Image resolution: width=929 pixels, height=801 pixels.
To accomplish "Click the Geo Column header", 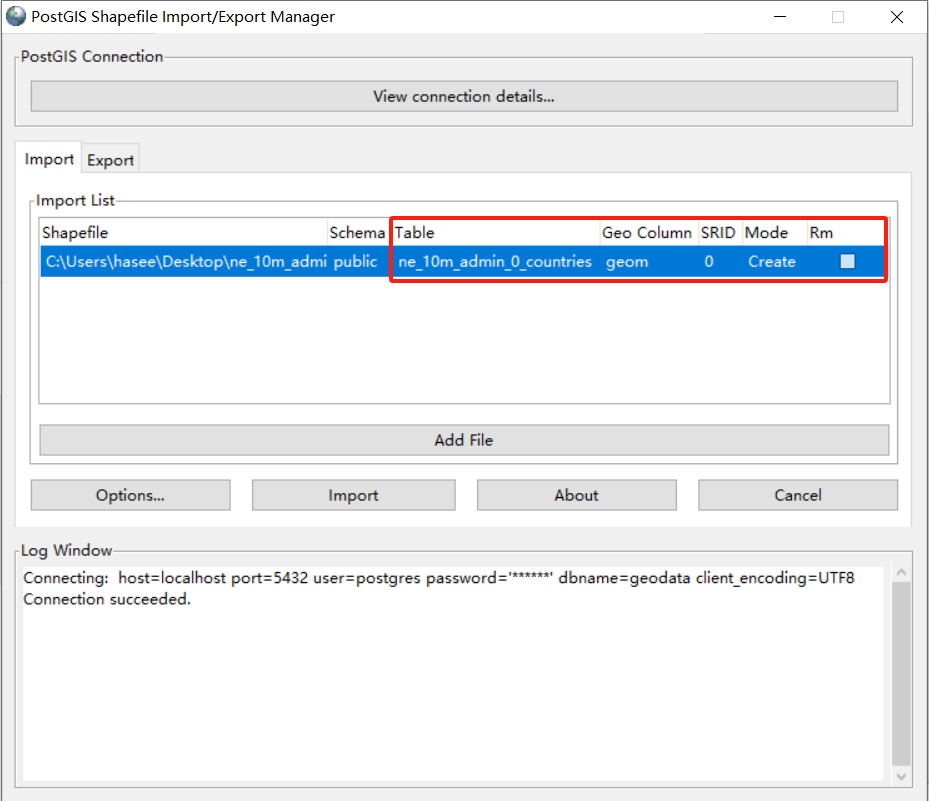I will click(647, 232).
